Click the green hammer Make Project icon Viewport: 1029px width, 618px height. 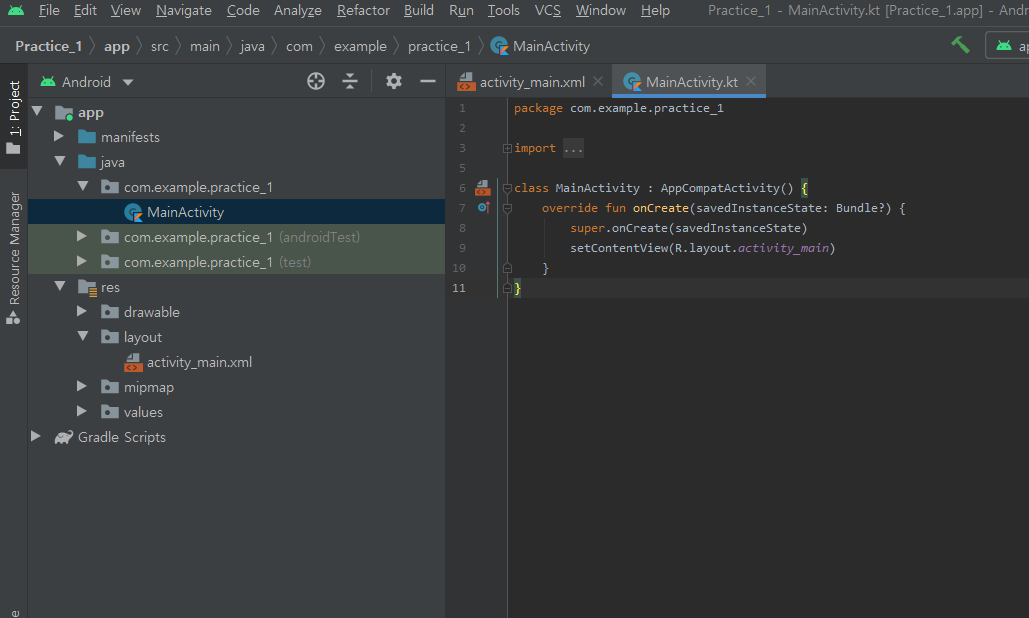pyautogui.click(x=960, y=45)
